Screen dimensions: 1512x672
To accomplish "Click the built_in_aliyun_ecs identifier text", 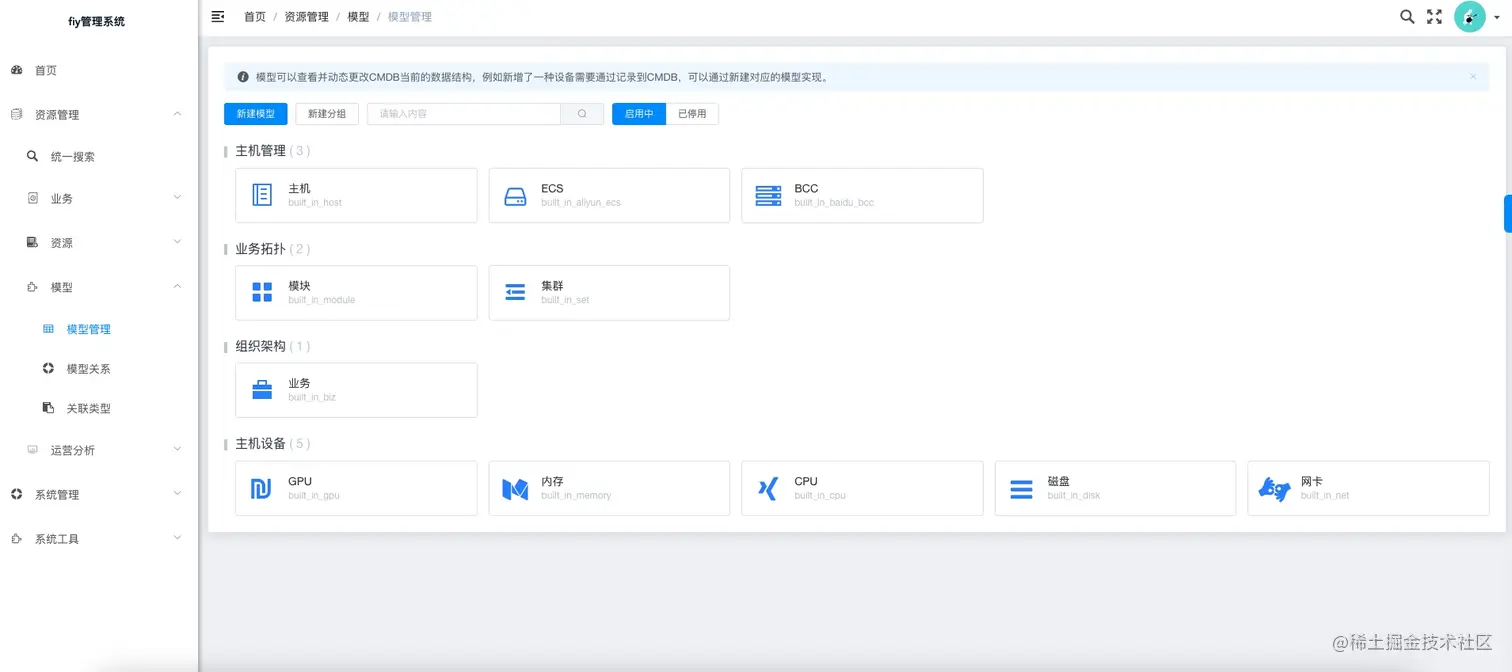I will click(581, 203).
